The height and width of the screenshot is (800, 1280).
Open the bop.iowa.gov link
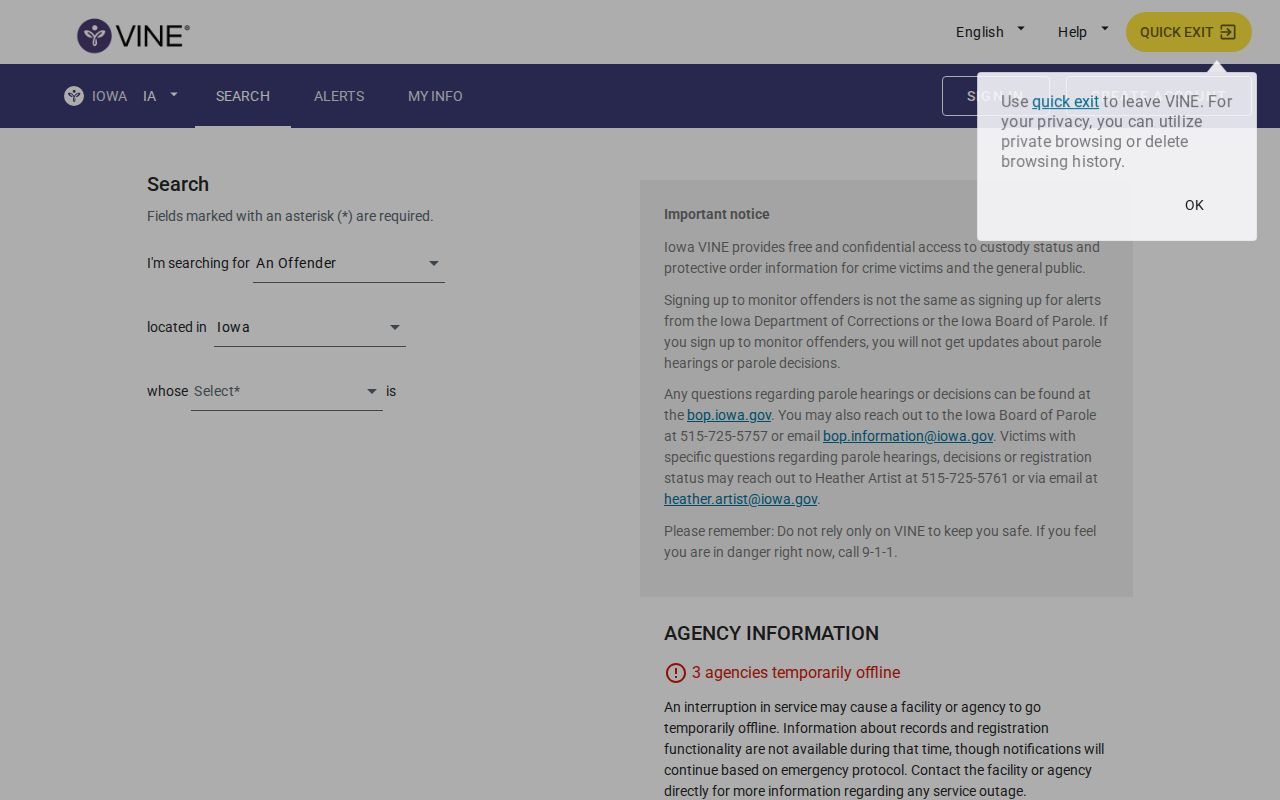[x=729, y=415]
